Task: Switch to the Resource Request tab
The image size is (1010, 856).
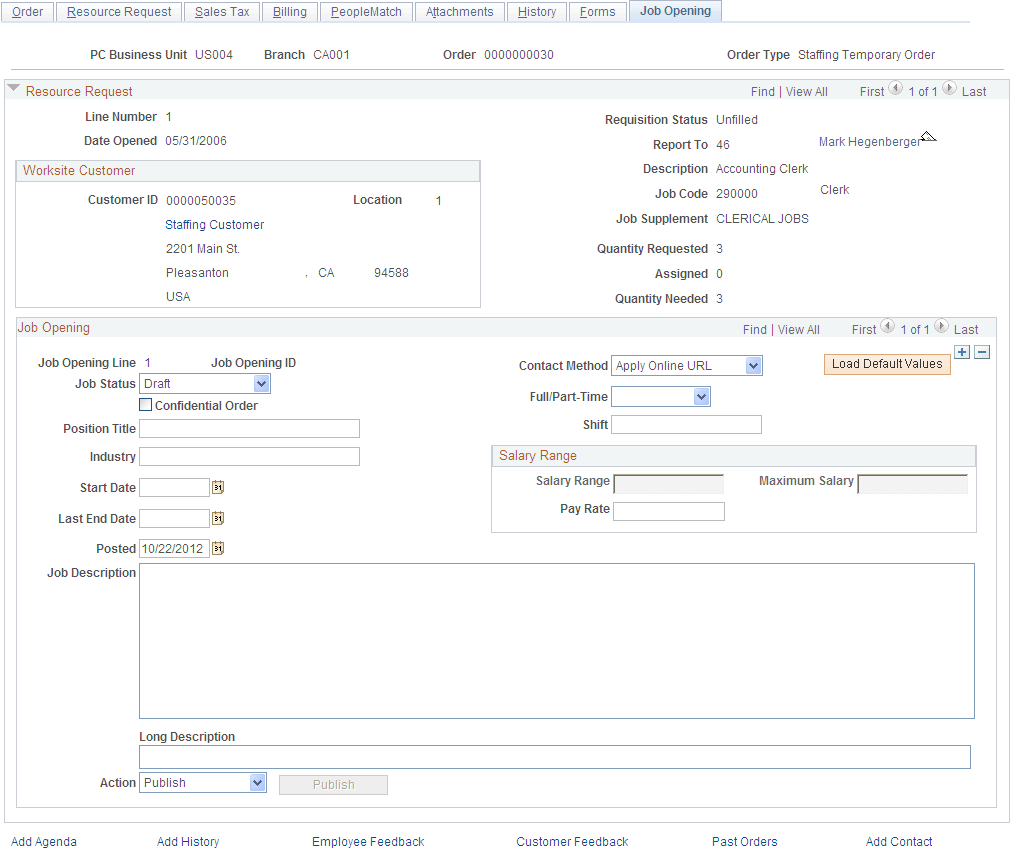Action: (119, 12)
